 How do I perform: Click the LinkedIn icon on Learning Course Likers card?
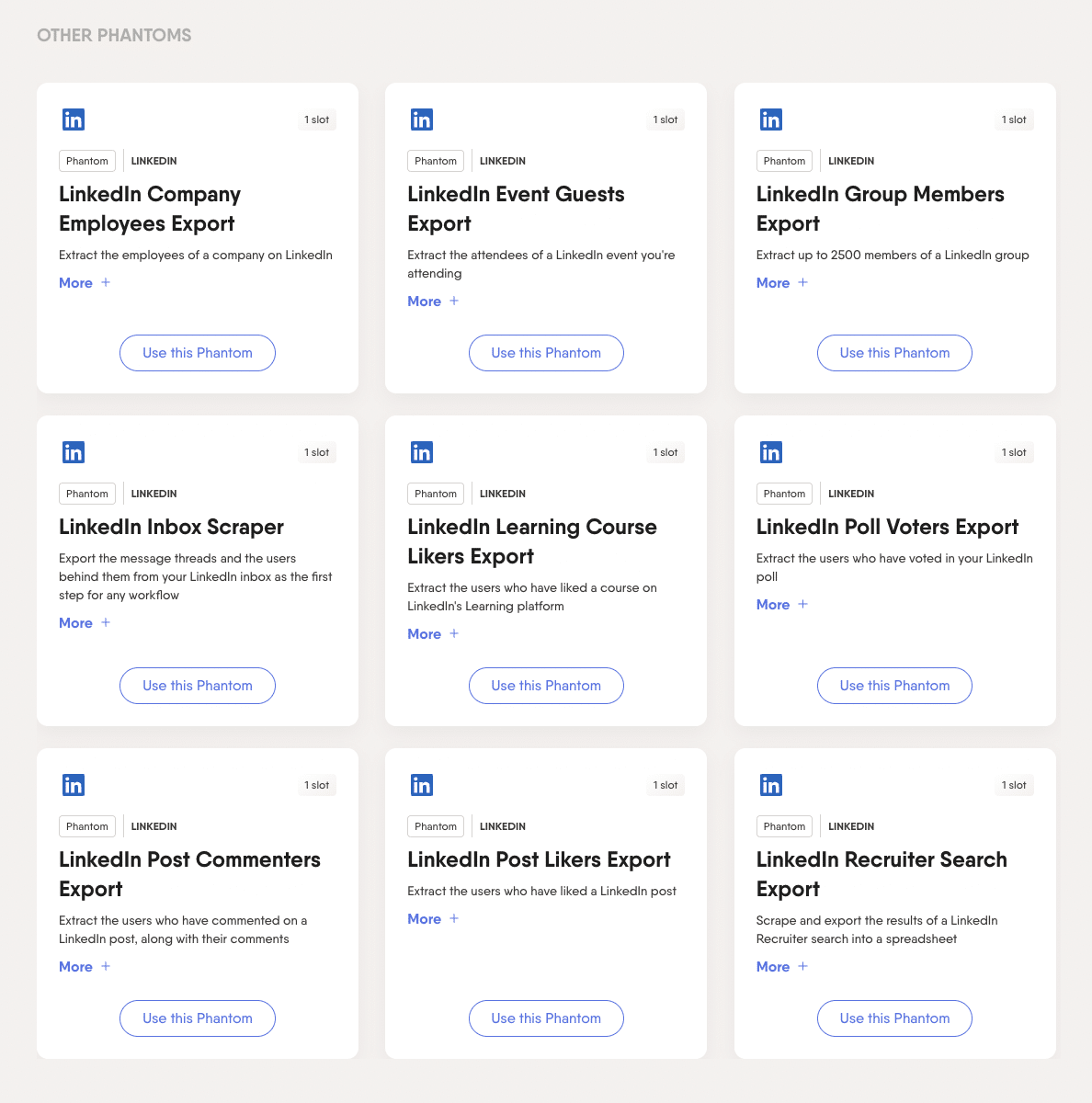pyautogui.click(x=421, y=451)
